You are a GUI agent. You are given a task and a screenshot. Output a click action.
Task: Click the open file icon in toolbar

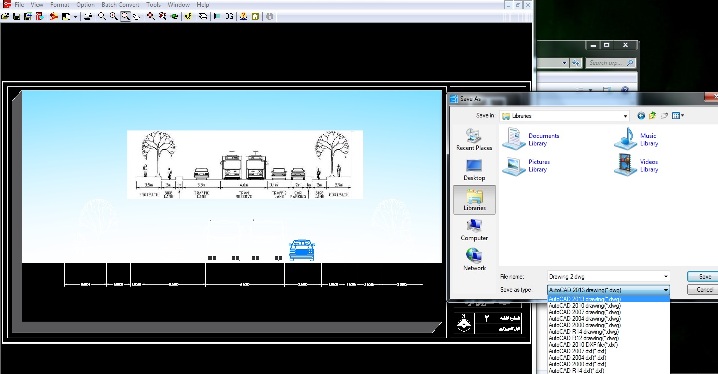click(x=5, y=16)
